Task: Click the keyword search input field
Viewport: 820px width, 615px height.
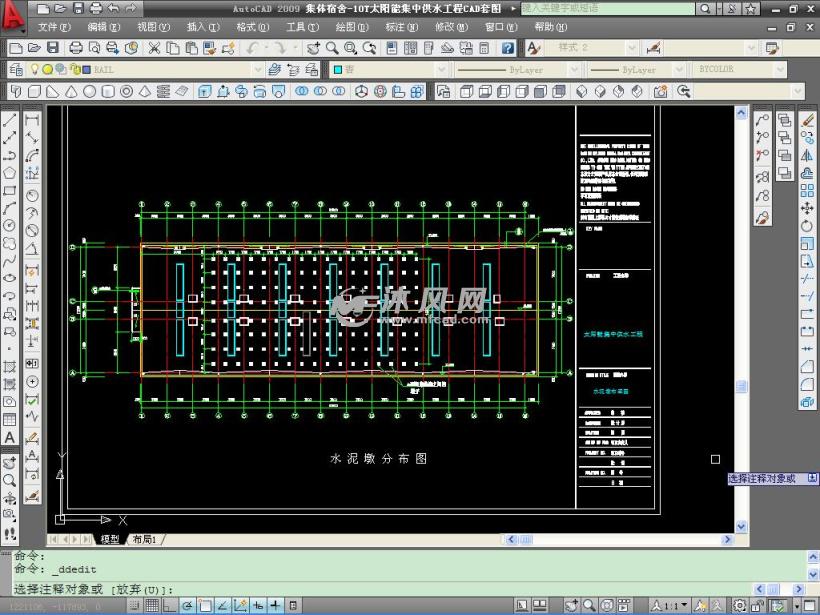Action: 608,8
